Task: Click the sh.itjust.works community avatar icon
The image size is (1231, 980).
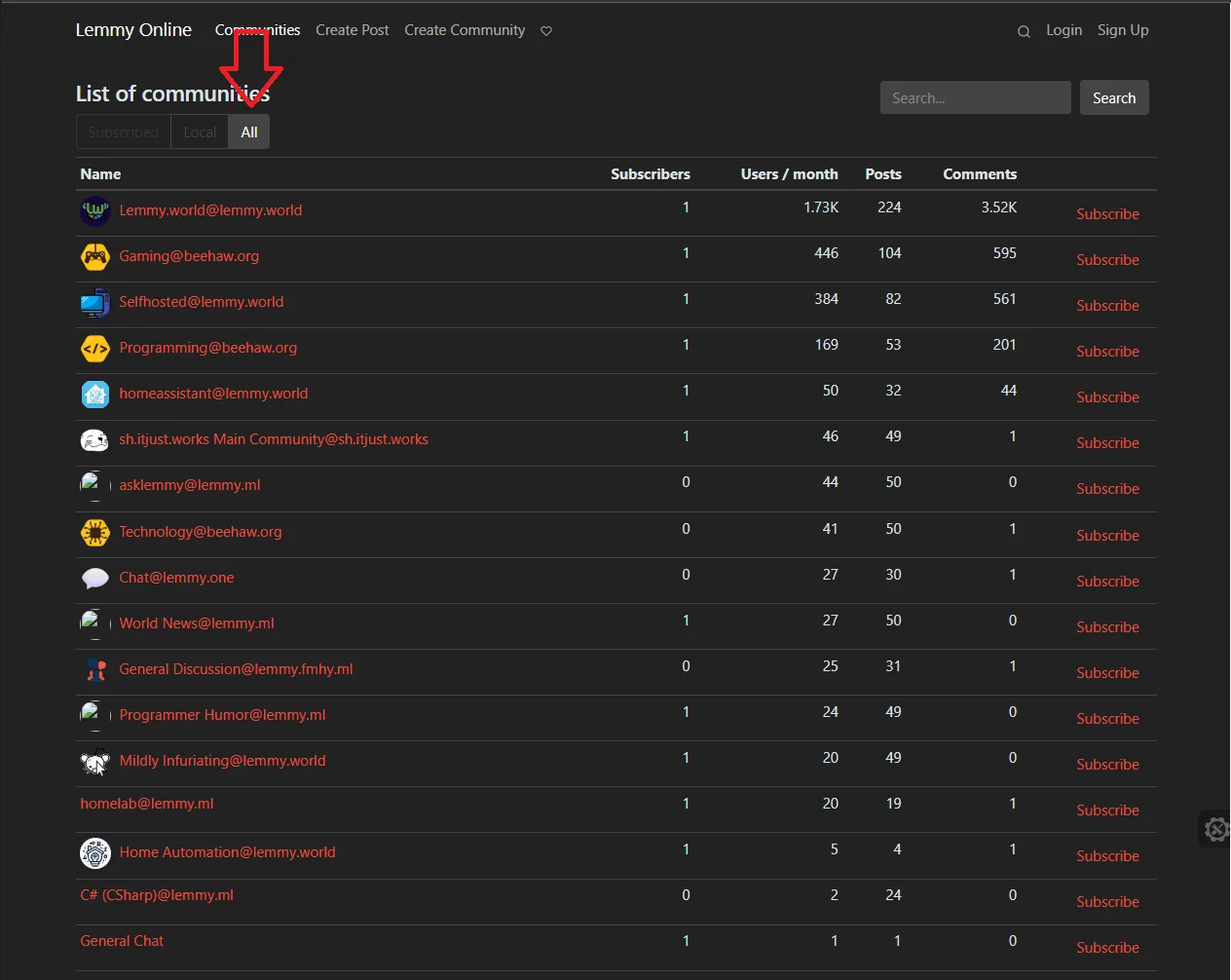Action: [x=95, y=439]
